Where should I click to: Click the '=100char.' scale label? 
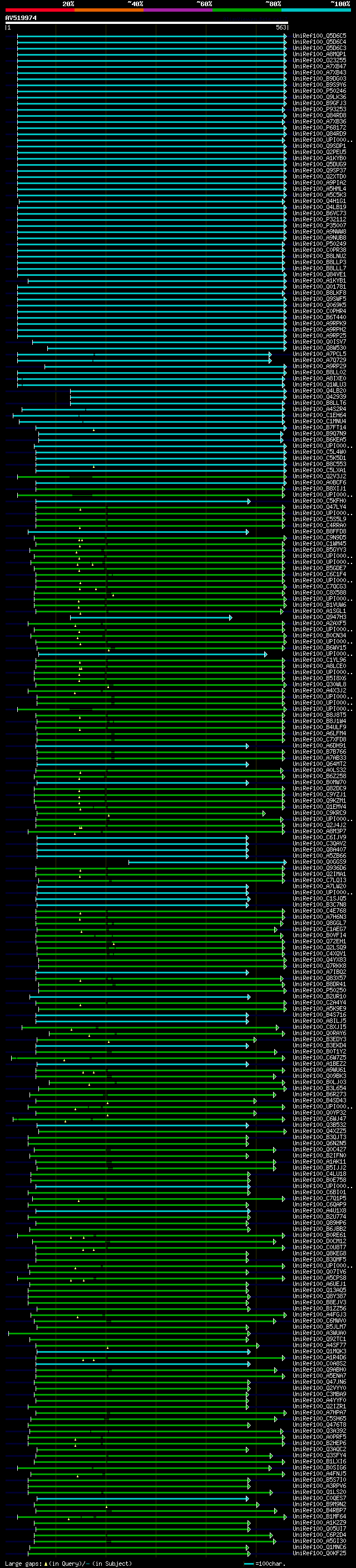[x=270, y=1564]
